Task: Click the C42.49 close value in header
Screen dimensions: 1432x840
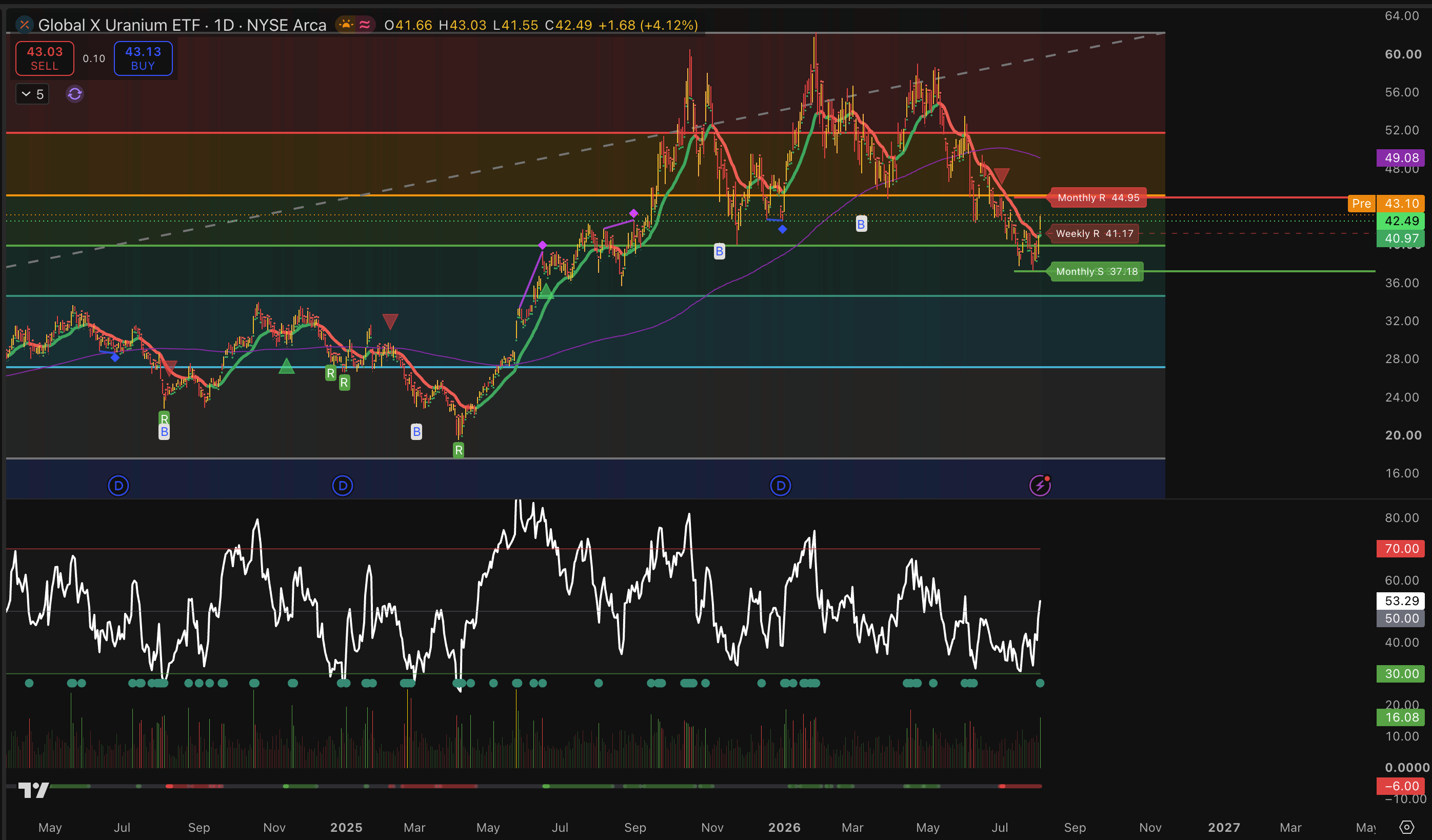Action: pyautogui.click(x=568, y=25)
